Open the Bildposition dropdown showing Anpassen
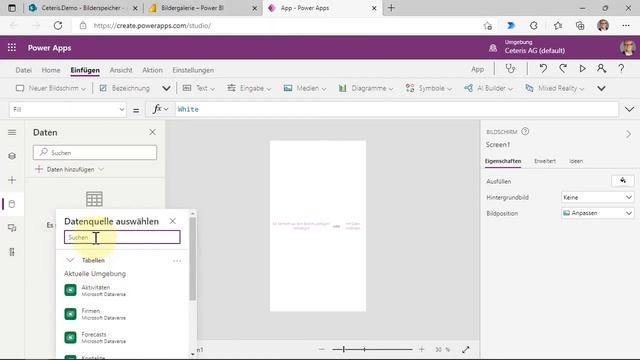The image size is (640, 360). (x=598, y=213)
